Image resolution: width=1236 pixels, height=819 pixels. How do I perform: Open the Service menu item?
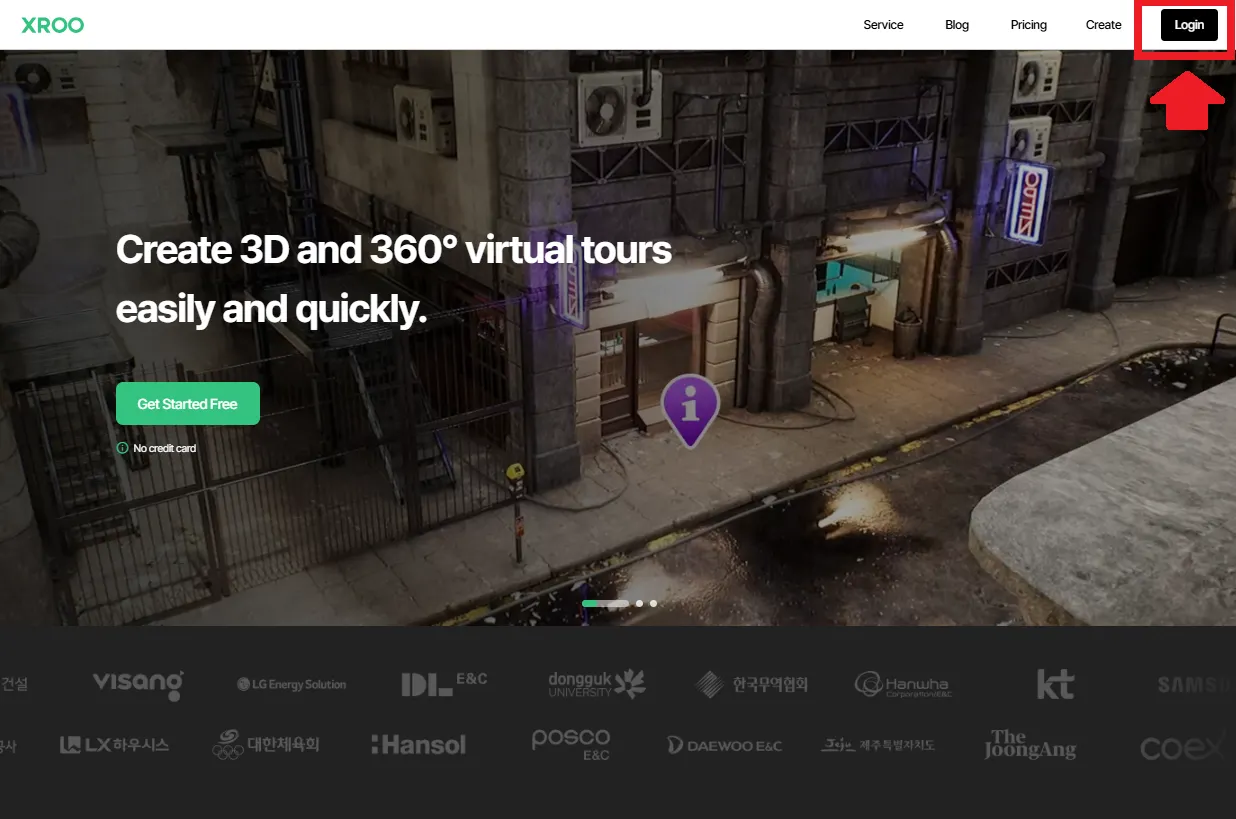[x=883, y=25]
